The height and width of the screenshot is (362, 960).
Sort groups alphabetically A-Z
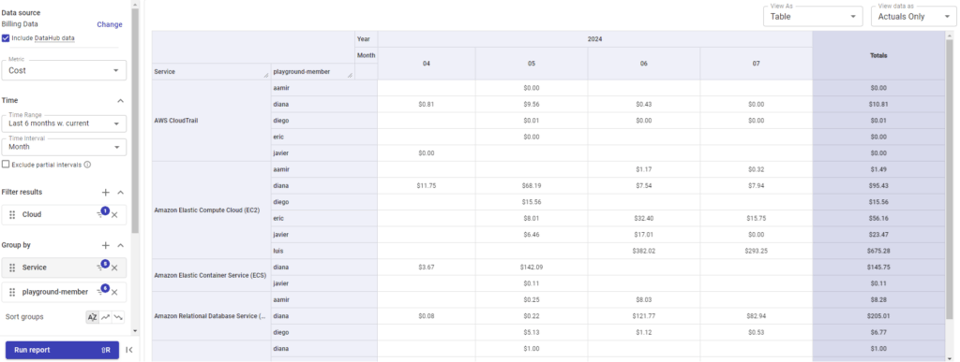coord(92,317)
